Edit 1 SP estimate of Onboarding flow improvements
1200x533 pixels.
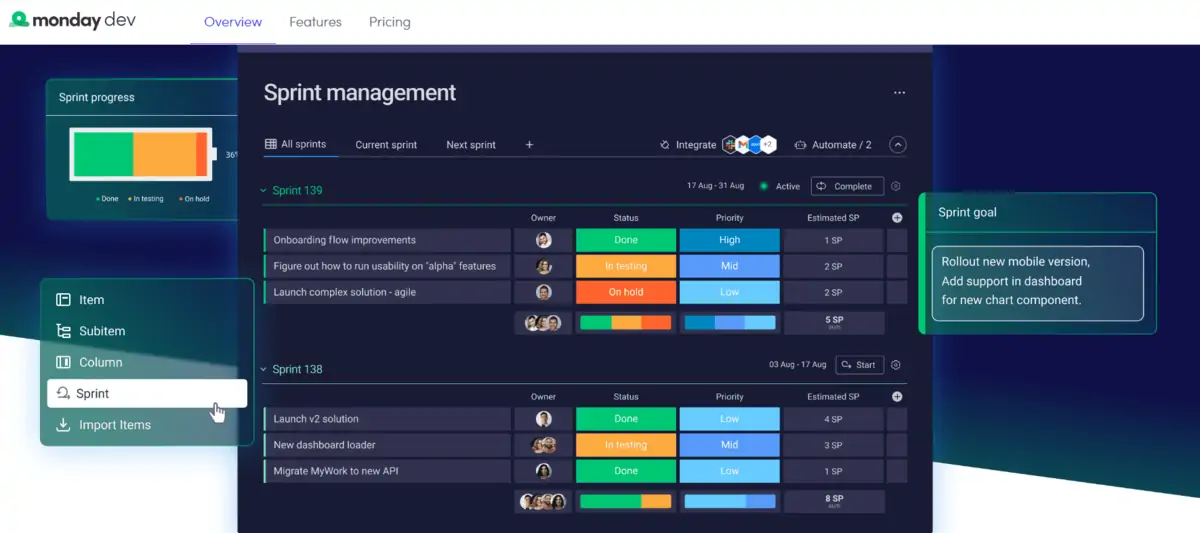(x=833, y=240)
